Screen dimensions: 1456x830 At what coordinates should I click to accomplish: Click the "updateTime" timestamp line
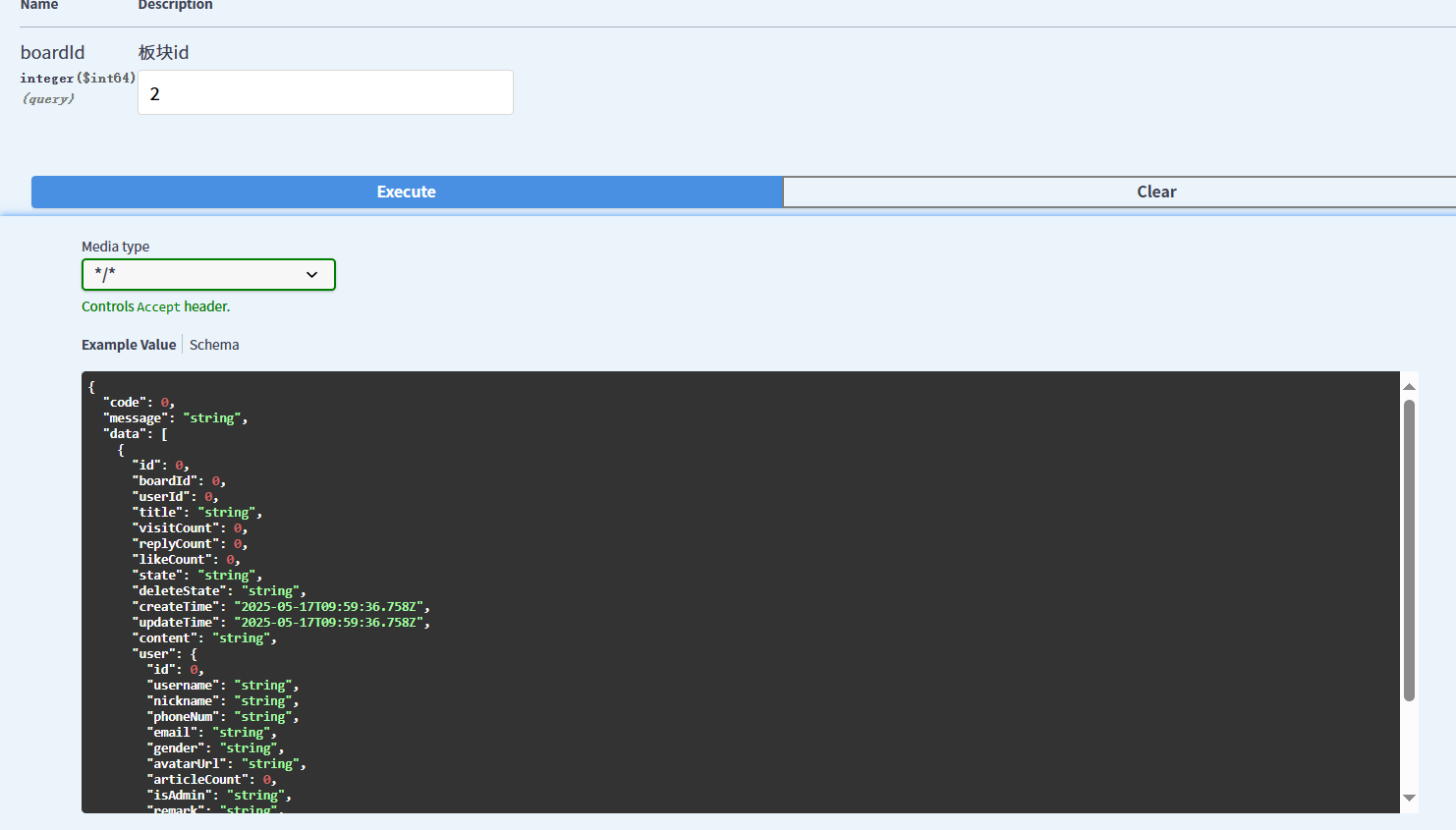coord(281,622)
